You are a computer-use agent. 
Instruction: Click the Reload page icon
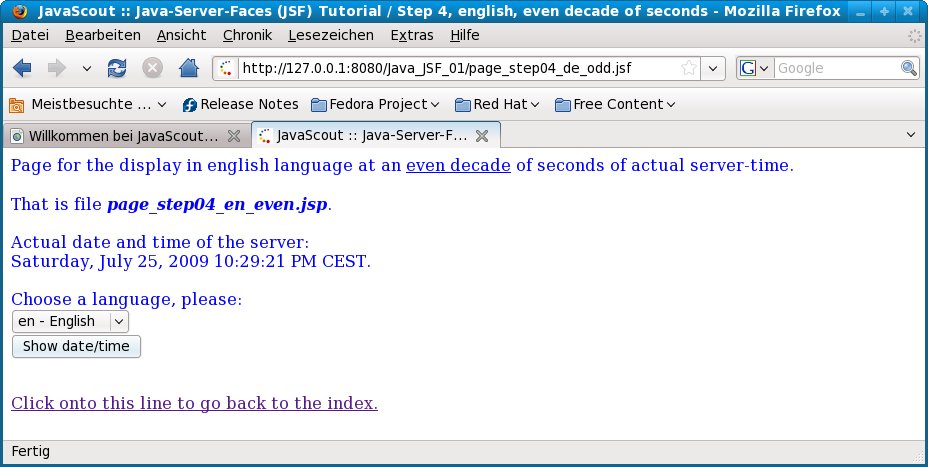(x=117, y=69)
